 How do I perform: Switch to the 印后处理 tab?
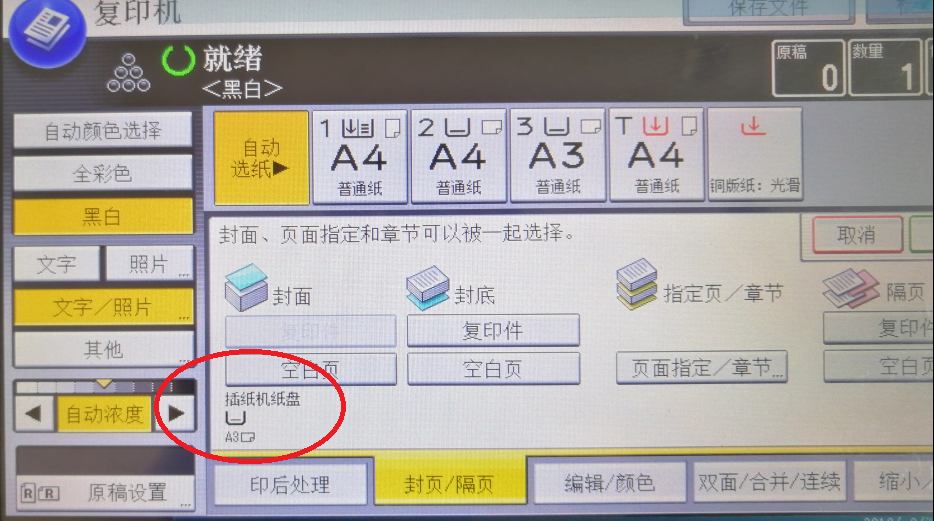click(x=290, y=483)
